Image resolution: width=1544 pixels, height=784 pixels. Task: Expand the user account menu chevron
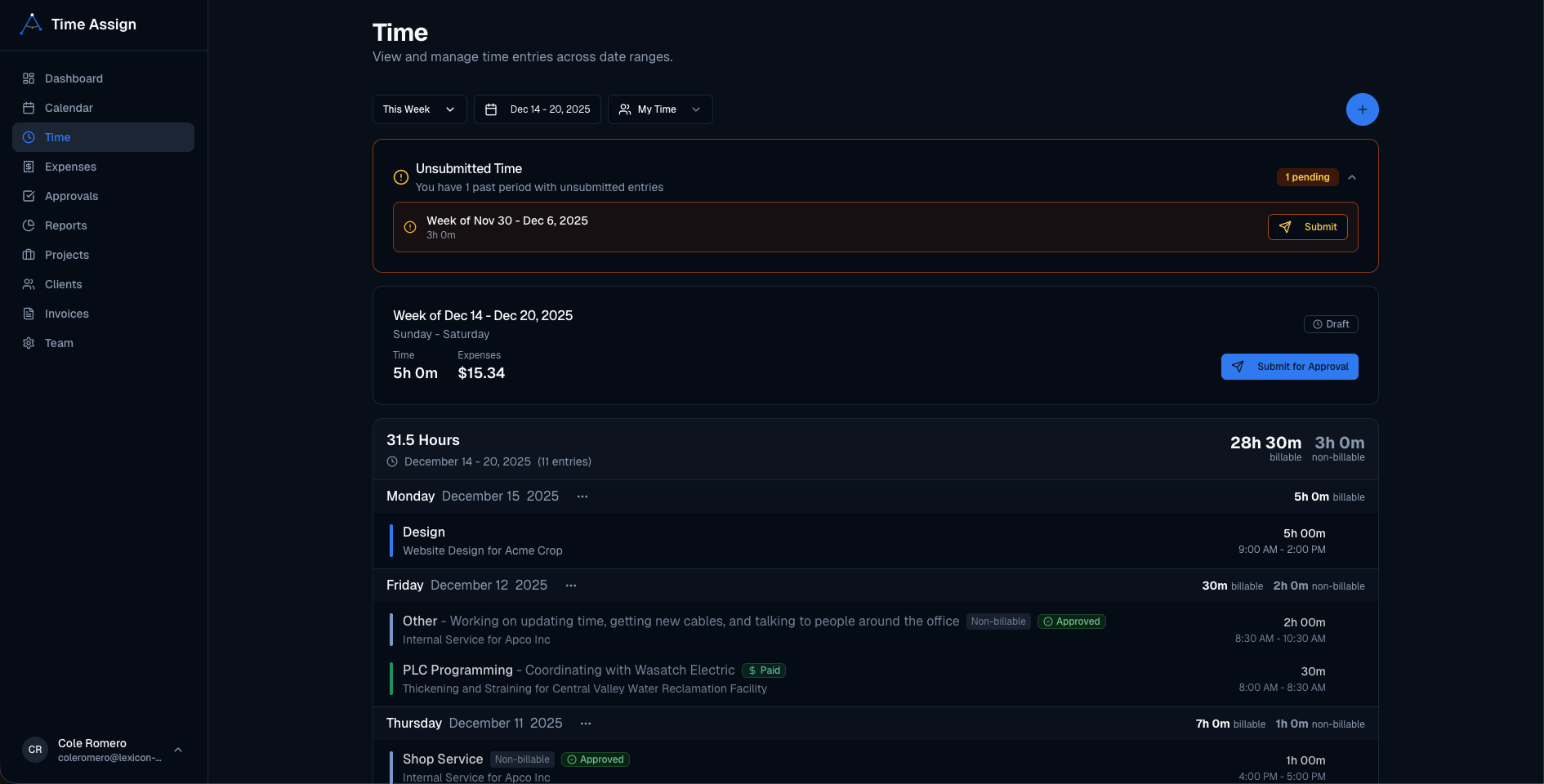(x=178, y=750)
